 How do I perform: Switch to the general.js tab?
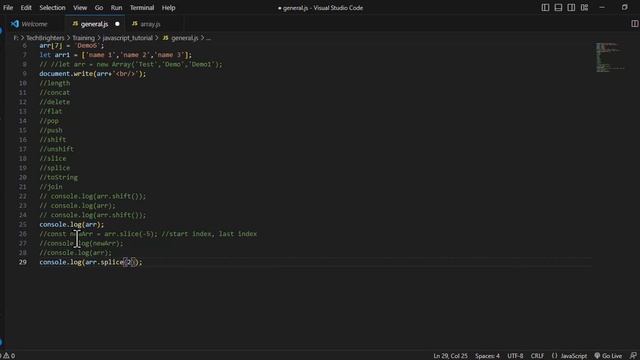[94, 24]
